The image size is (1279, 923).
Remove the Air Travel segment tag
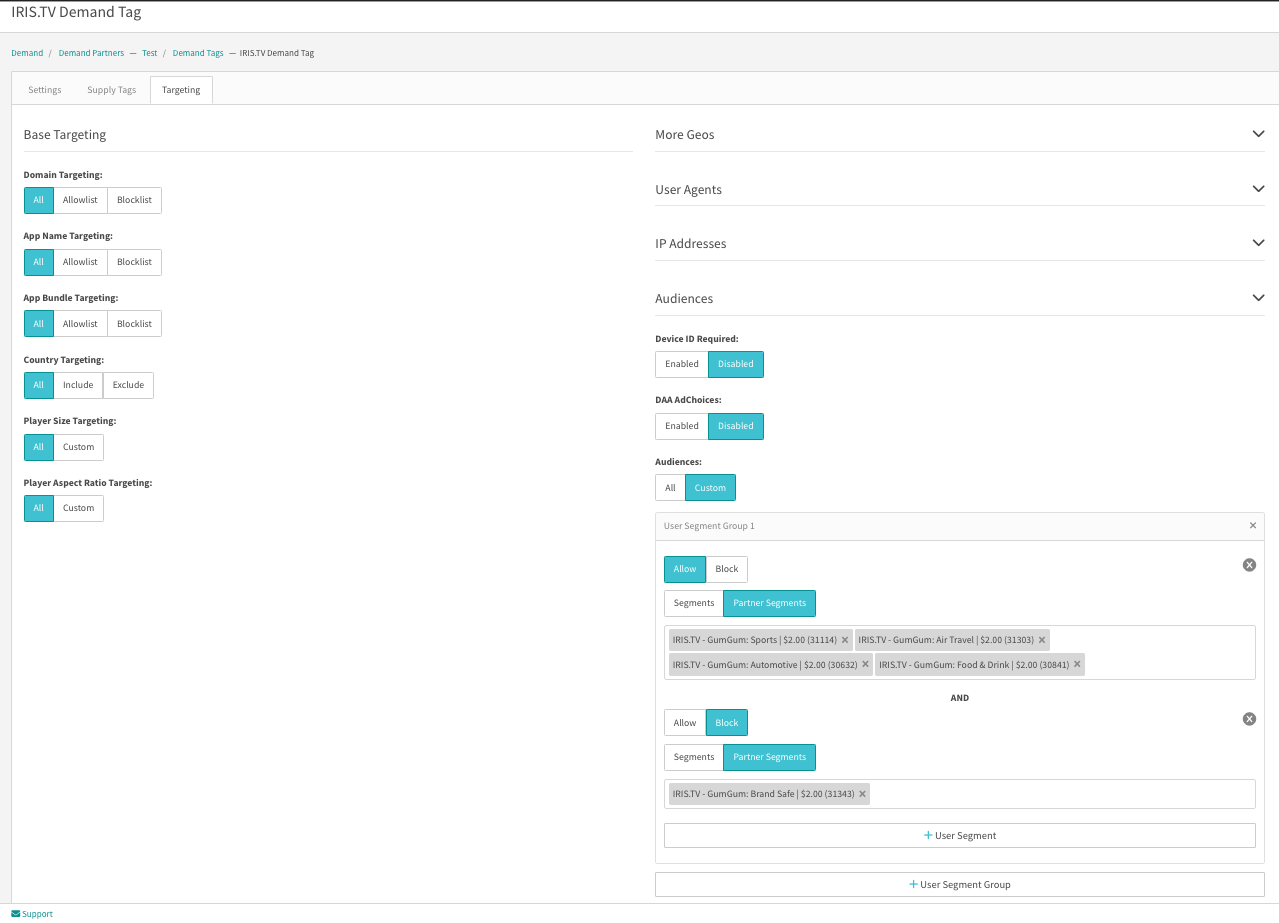[x=1042, y=640]
